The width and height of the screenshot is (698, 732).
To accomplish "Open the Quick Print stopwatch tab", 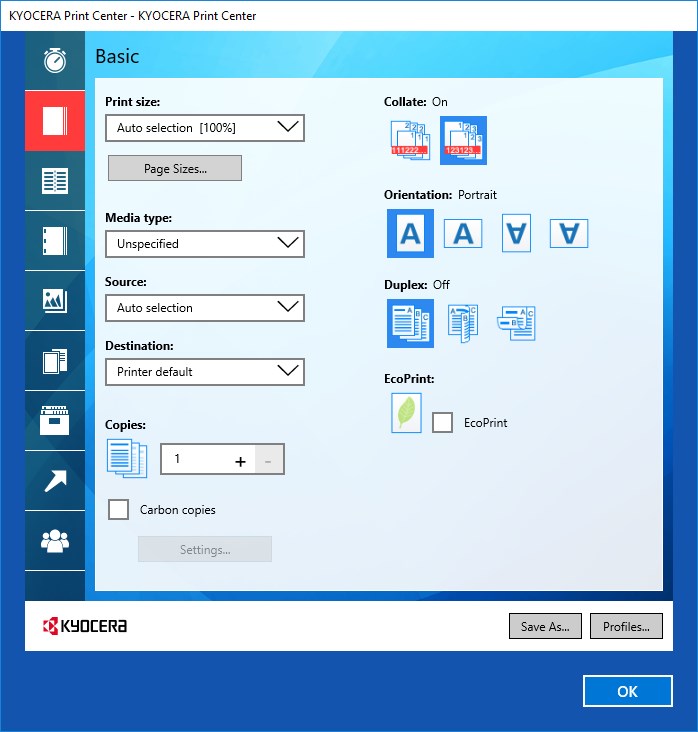I will point(55,61).
